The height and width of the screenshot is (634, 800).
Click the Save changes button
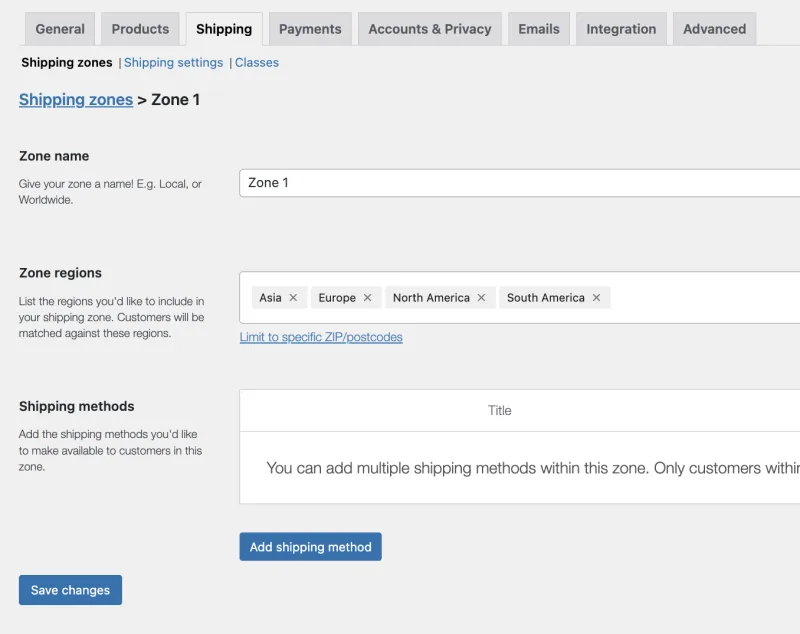(70, 590)
